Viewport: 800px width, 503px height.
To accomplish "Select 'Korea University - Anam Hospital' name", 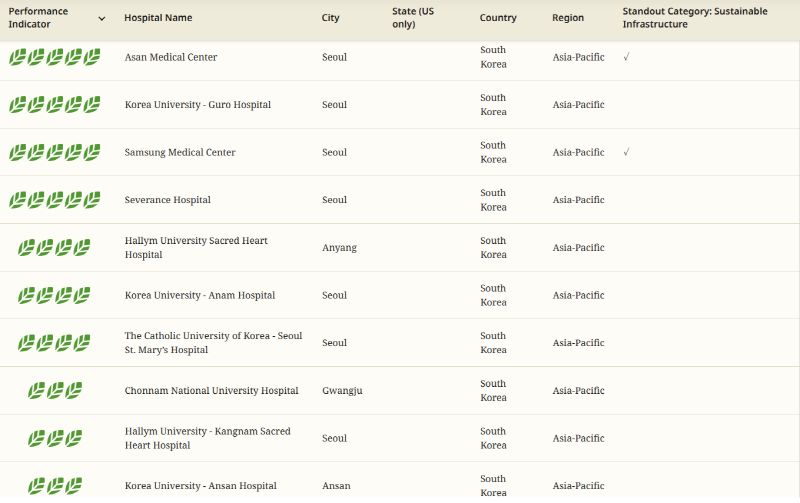I will pyautogui.click(x=200, y=295).
